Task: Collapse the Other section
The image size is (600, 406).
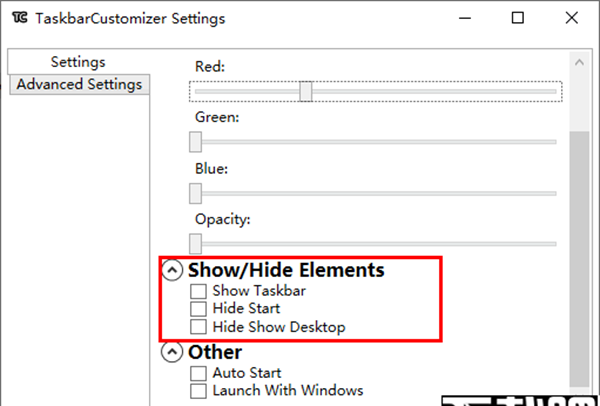Action: click(172, 352)
